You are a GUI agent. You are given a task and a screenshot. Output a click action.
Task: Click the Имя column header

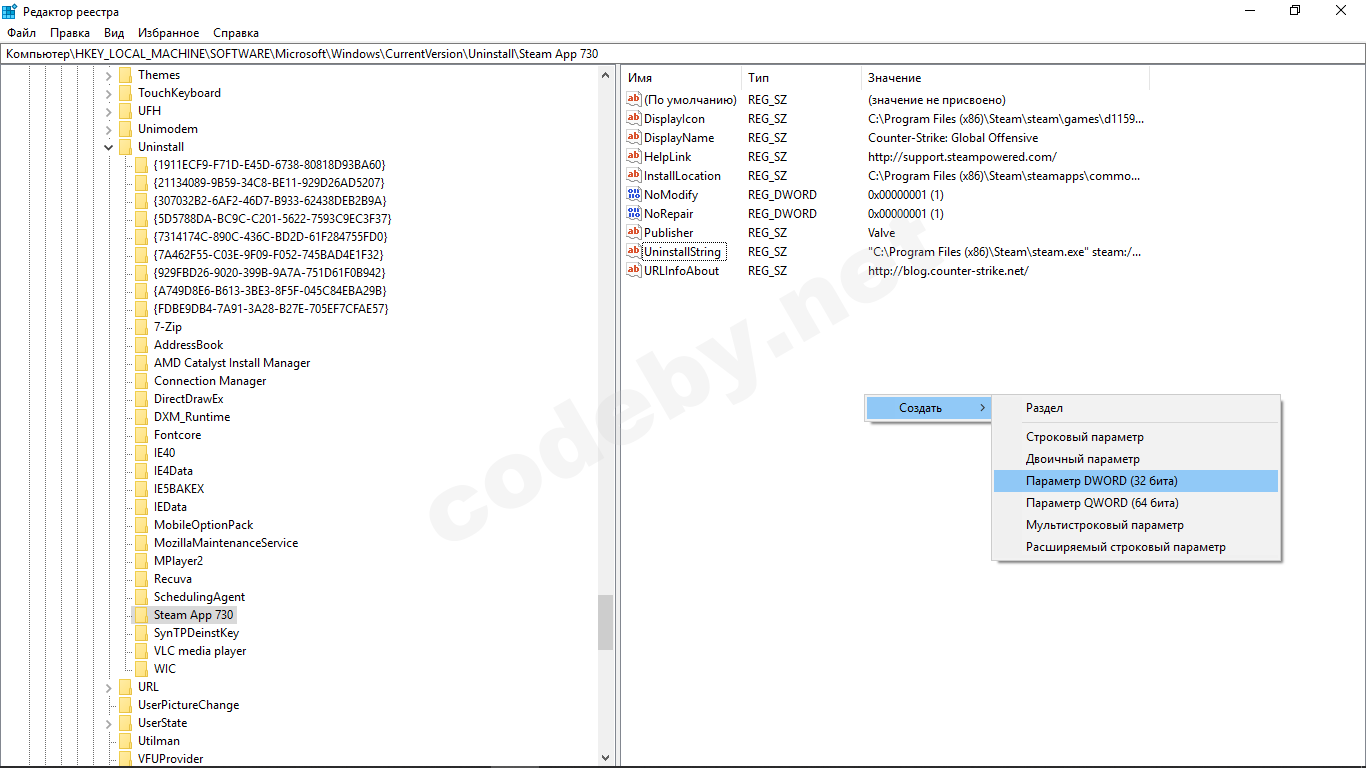pyautogui.click(x=681, y=78)
